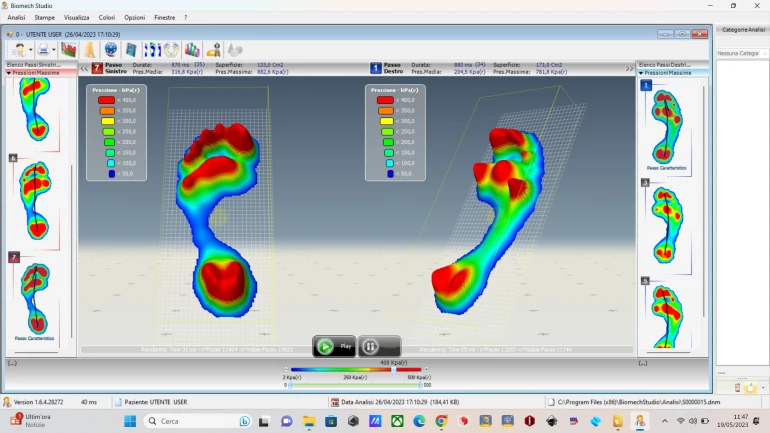Screen dimensions: 770x433
Task: Click the patient user icon in toolbar
Action: pos(19,49)
